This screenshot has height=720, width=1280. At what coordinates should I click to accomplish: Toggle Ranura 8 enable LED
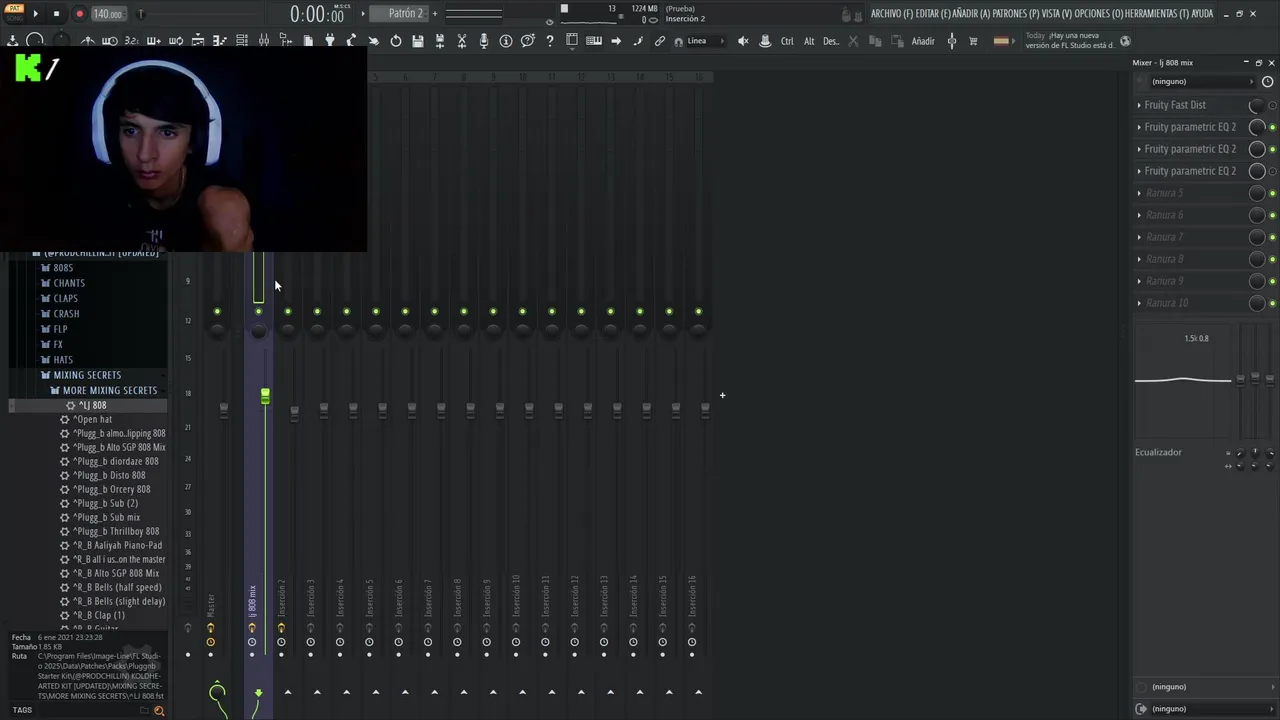pos(1272,259)
